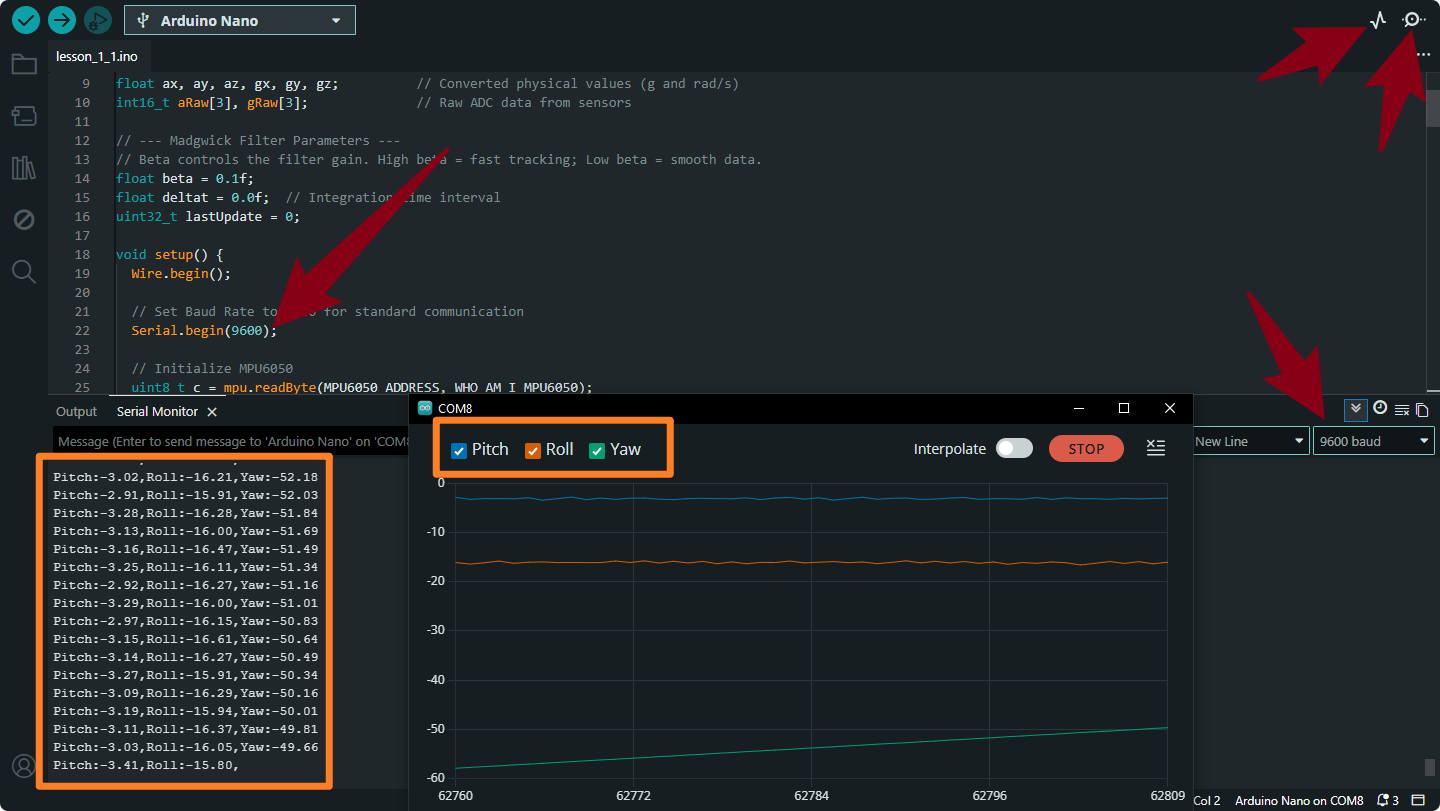Viewport: 1440px width, 811px height.
Task: Click the 'Col 2' cursor position indicator
Action: click(1206, 800)
